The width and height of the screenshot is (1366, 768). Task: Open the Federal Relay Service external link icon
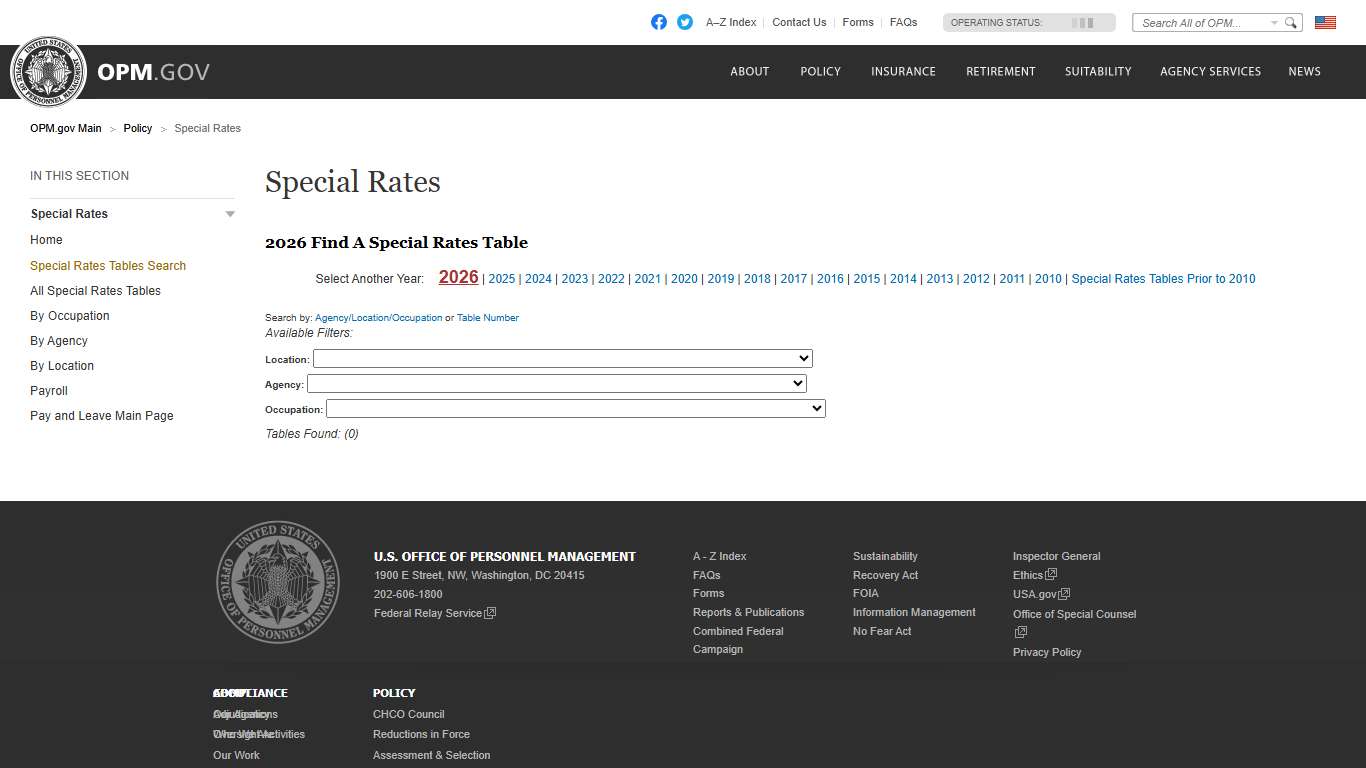(x=489, y=613)
